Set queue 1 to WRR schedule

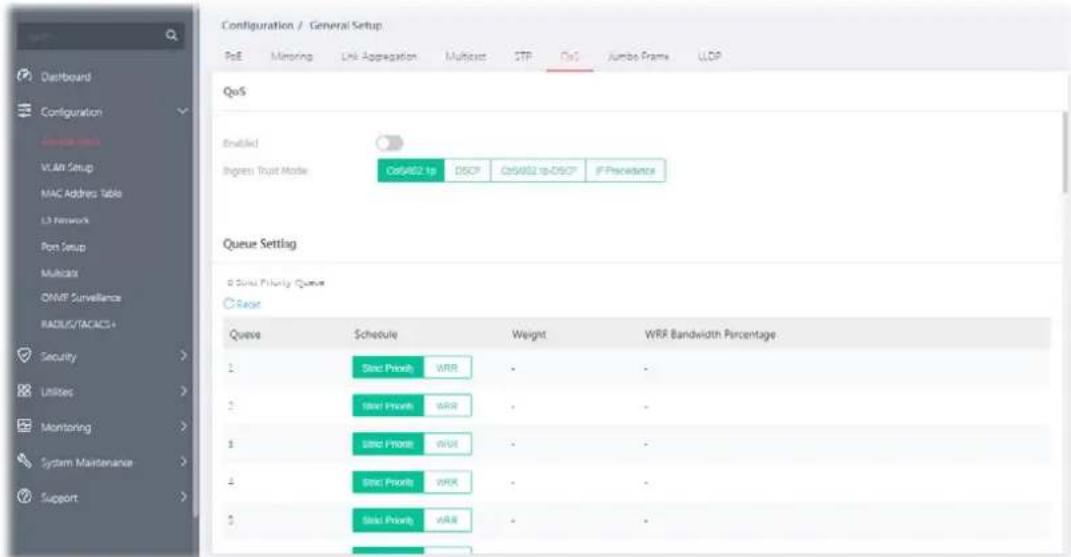click(x=447, y=368)
